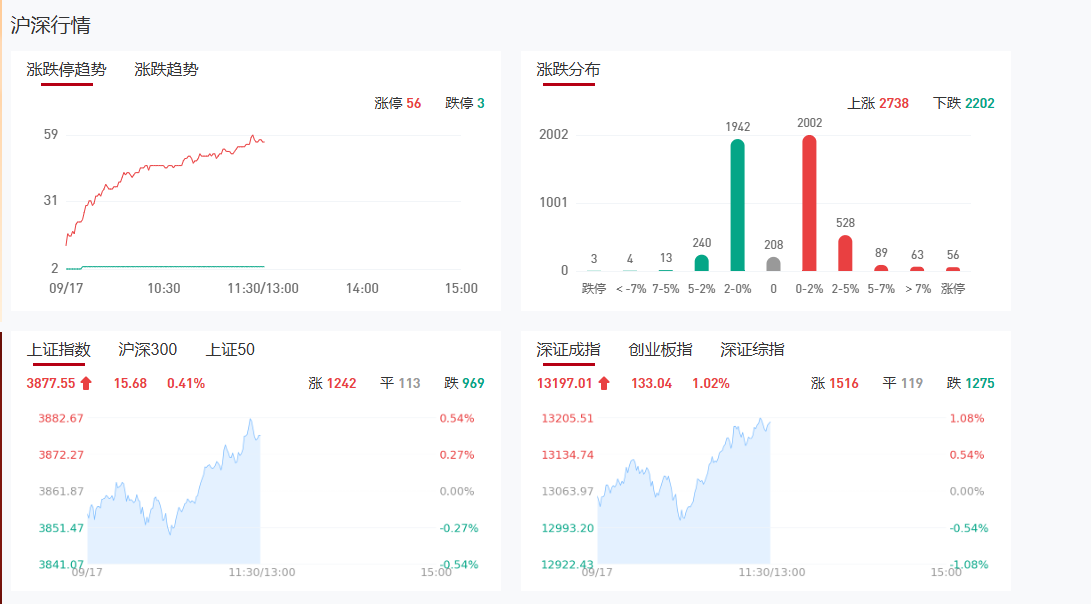The image size is (1091, 604).
Task: Click the green 5-2% bar showing 240
Action: click(x=701, y=263)
